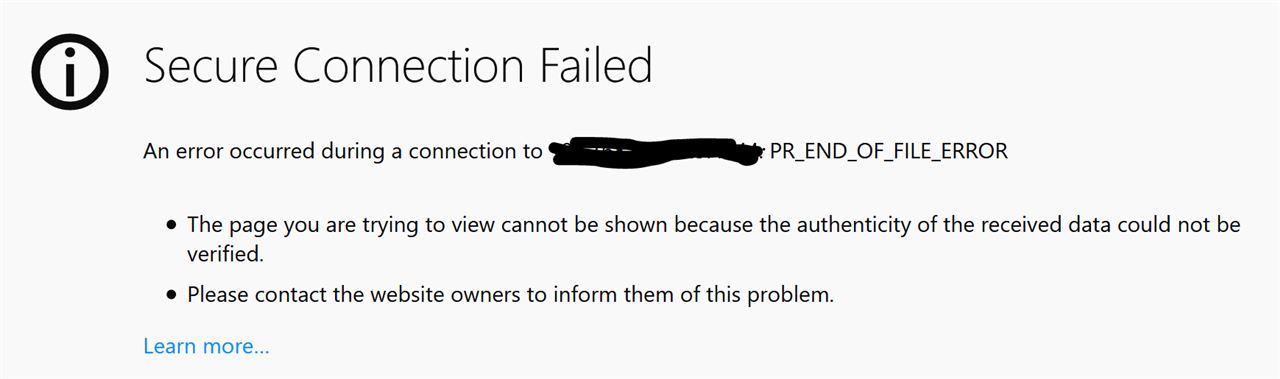Click the second bullet point dot

pos(172,296)
